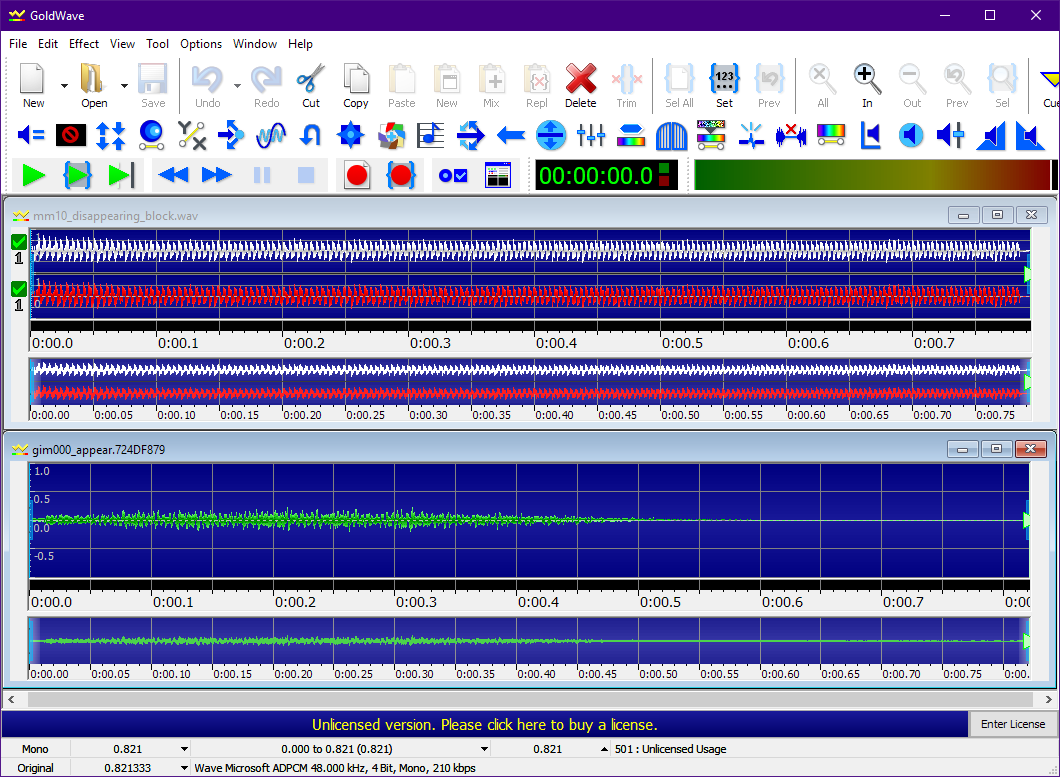Click the horizontal scrollbar right arrow
1060x777 pixels.
[1048, 699]
